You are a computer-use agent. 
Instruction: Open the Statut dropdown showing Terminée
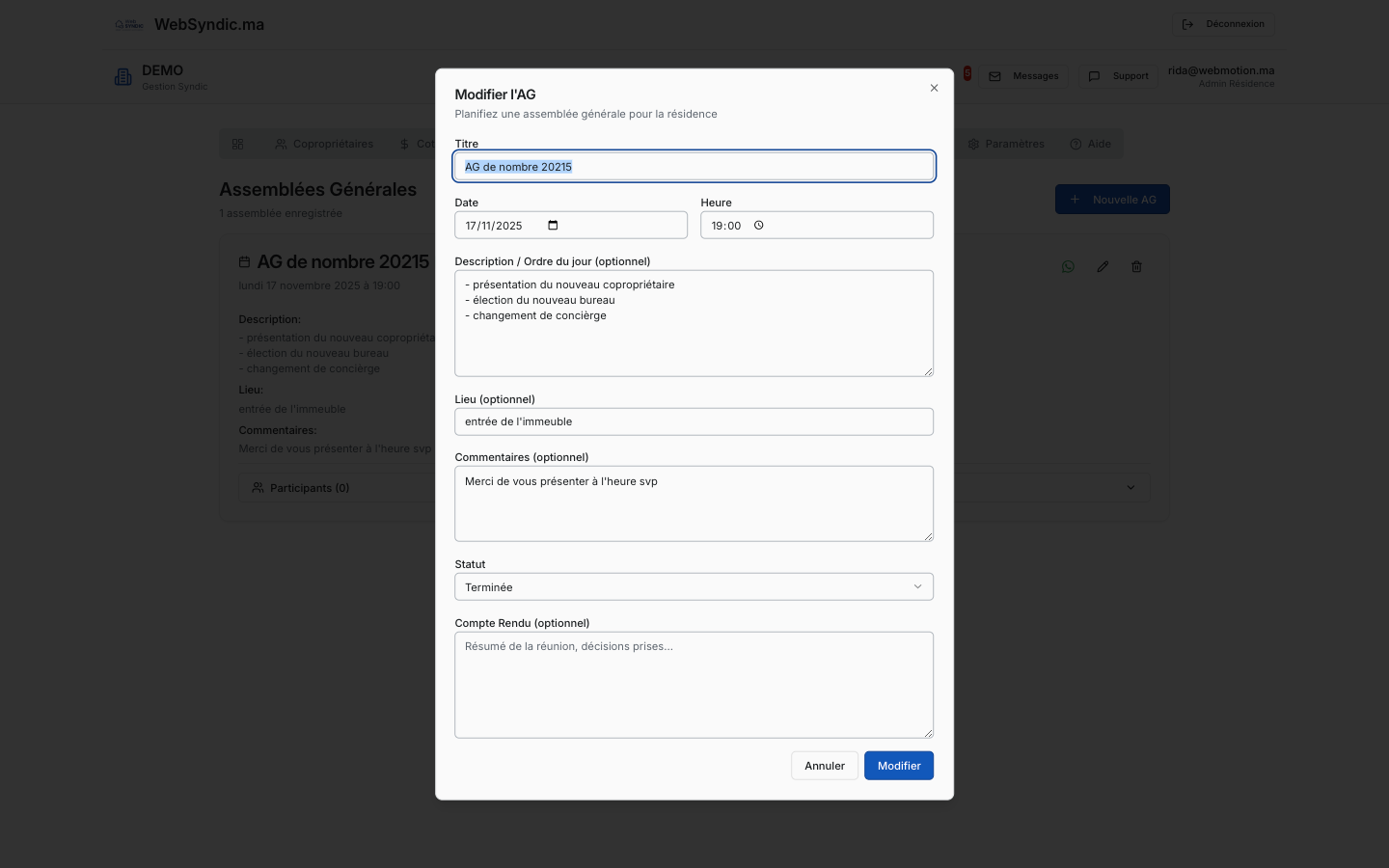click(694, 587)
